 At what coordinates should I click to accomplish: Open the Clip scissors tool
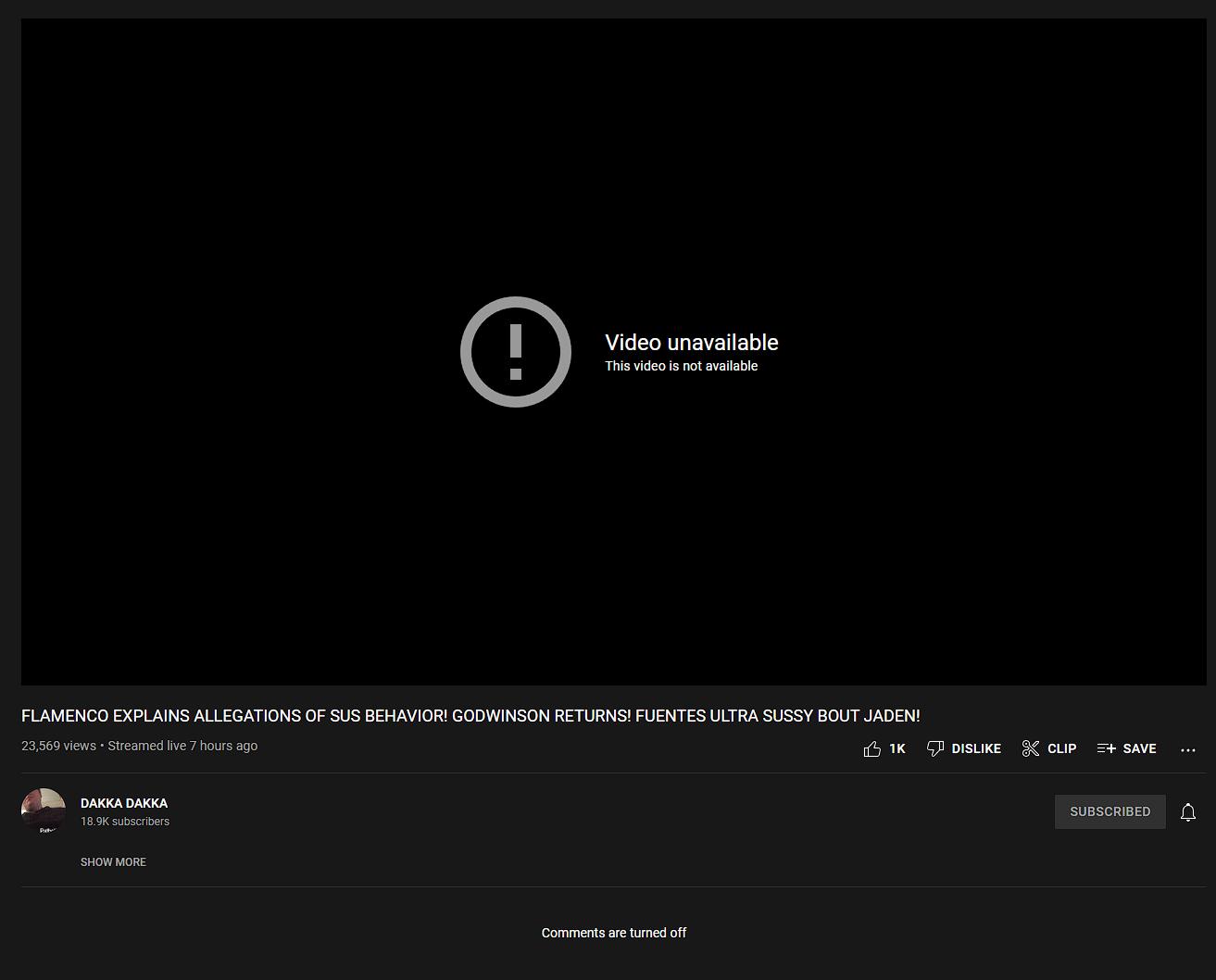click(1049, 748)
